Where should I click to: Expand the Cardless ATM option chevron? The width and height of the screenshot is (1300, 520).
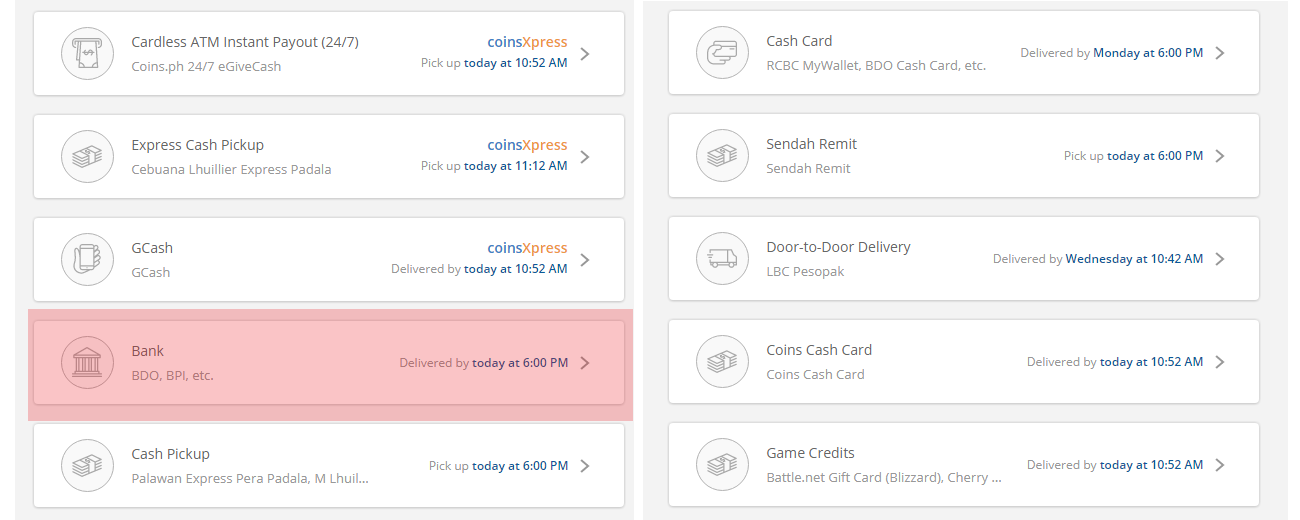[585, 54]
